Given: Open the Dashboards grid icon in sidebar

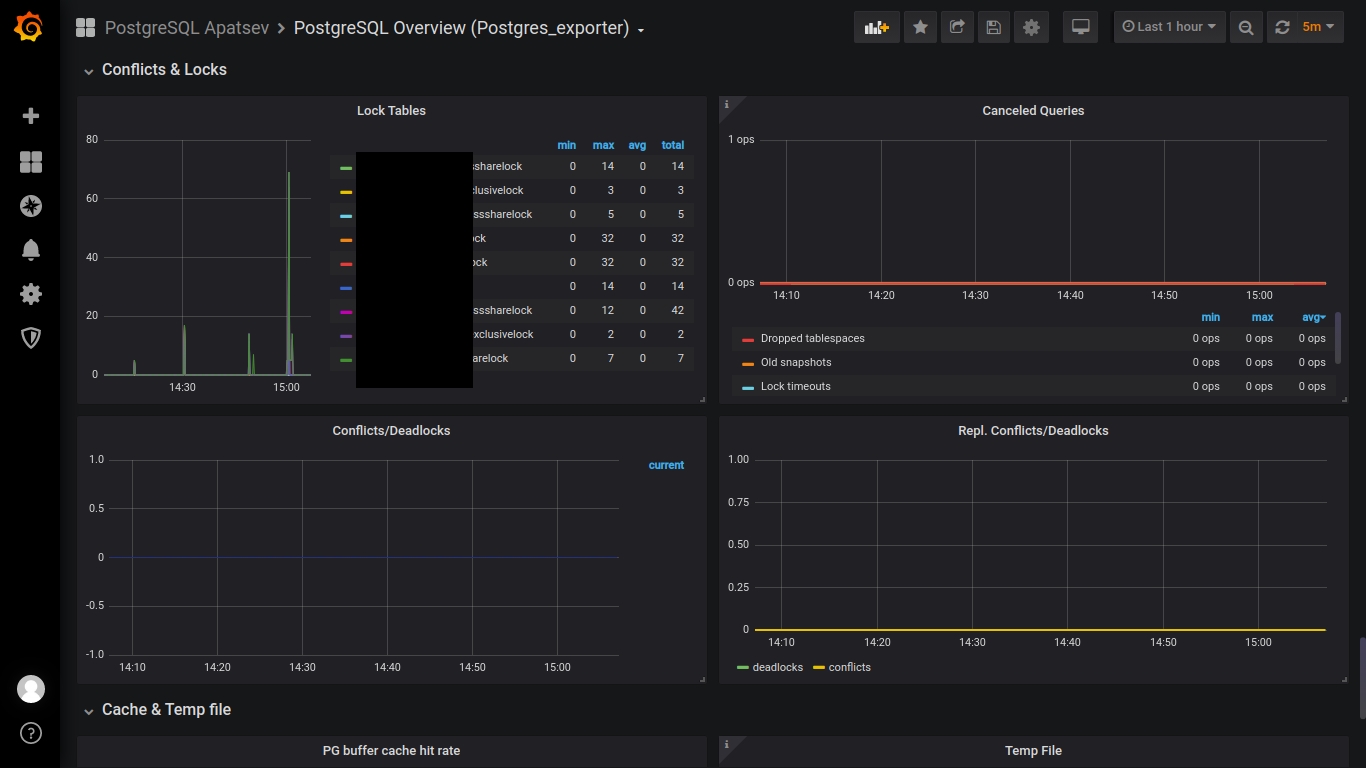Looking at the screenshot, I should [x=31, y=162].
